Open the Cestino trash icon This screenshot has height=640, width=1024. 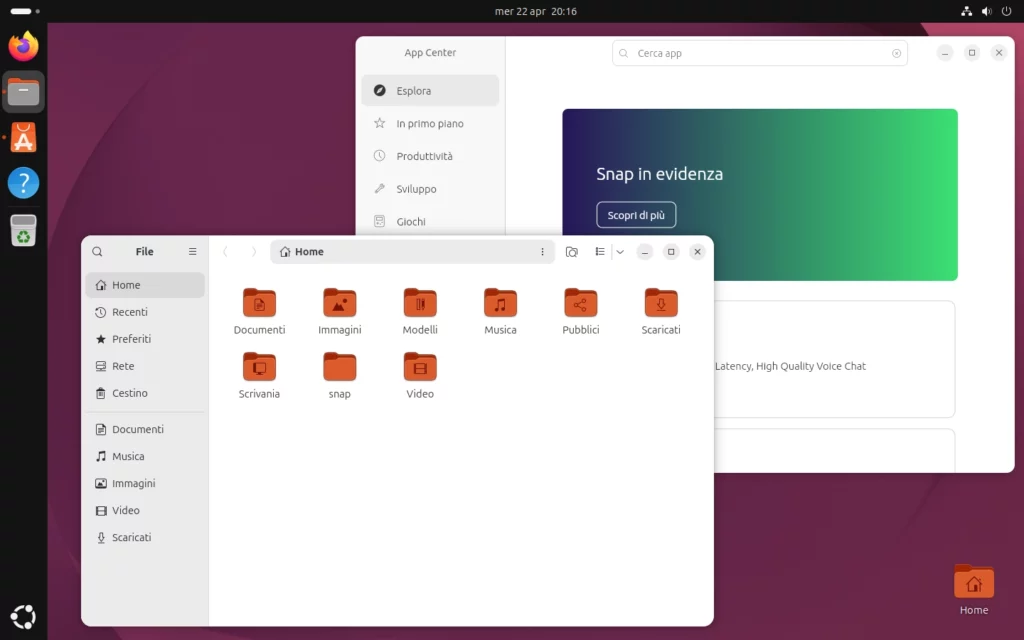tap(100, 393)
